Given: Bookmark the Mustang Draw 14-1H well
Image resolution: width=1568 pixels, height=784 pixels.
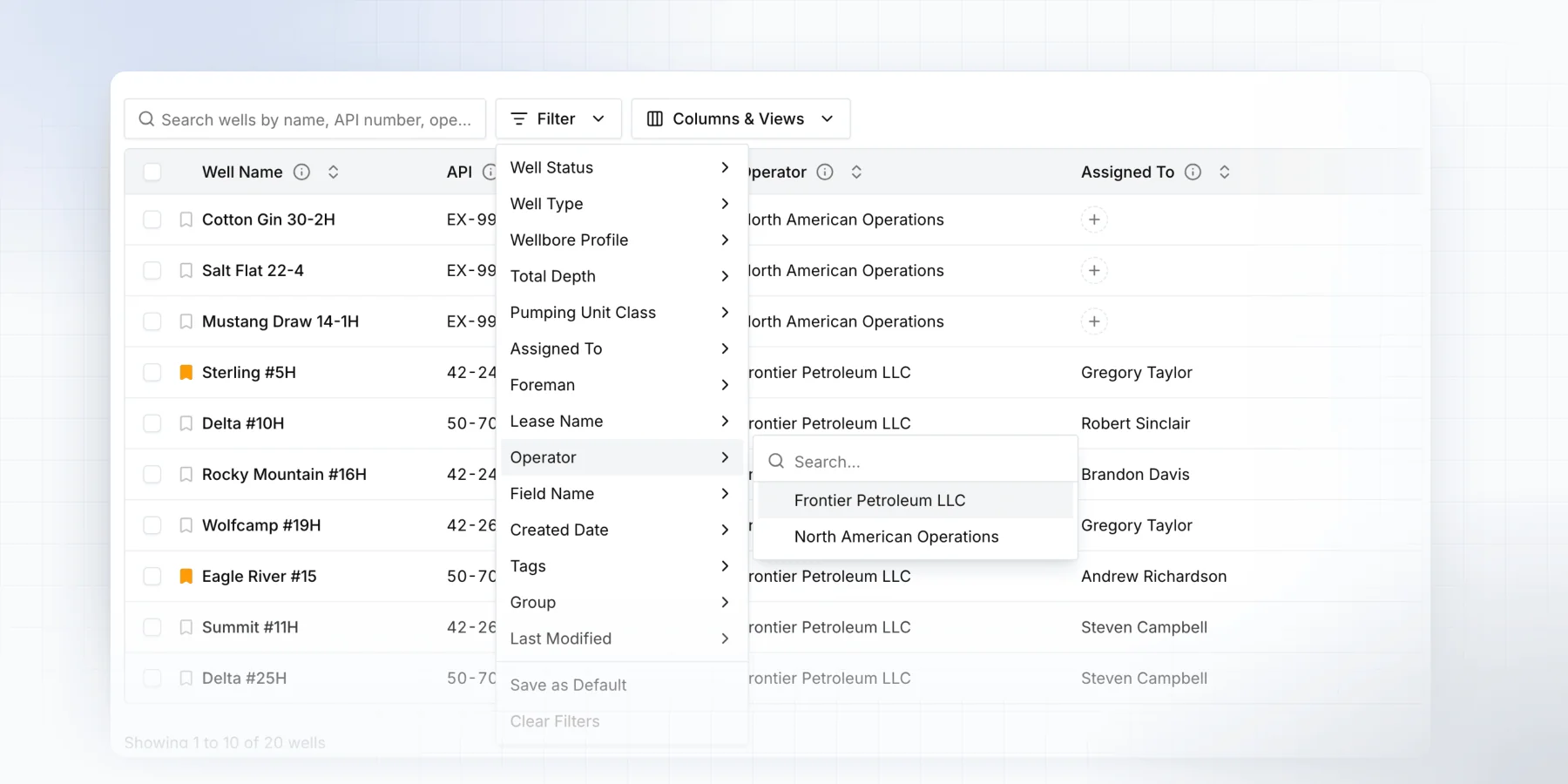Looking at the screenshot, I should pyautogui.click(x=186, y=321).
